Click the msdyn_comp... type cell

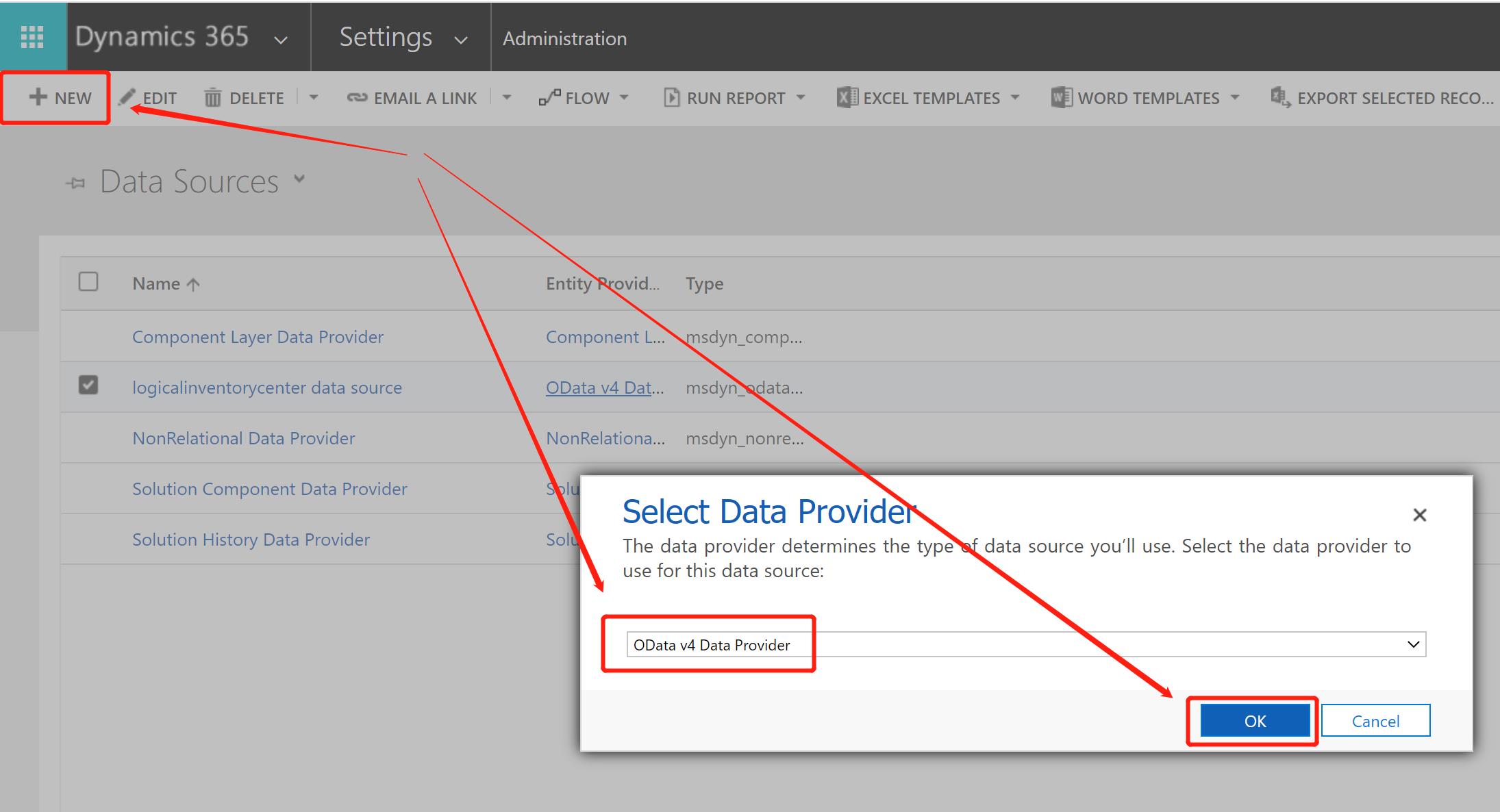coord(744,337)
